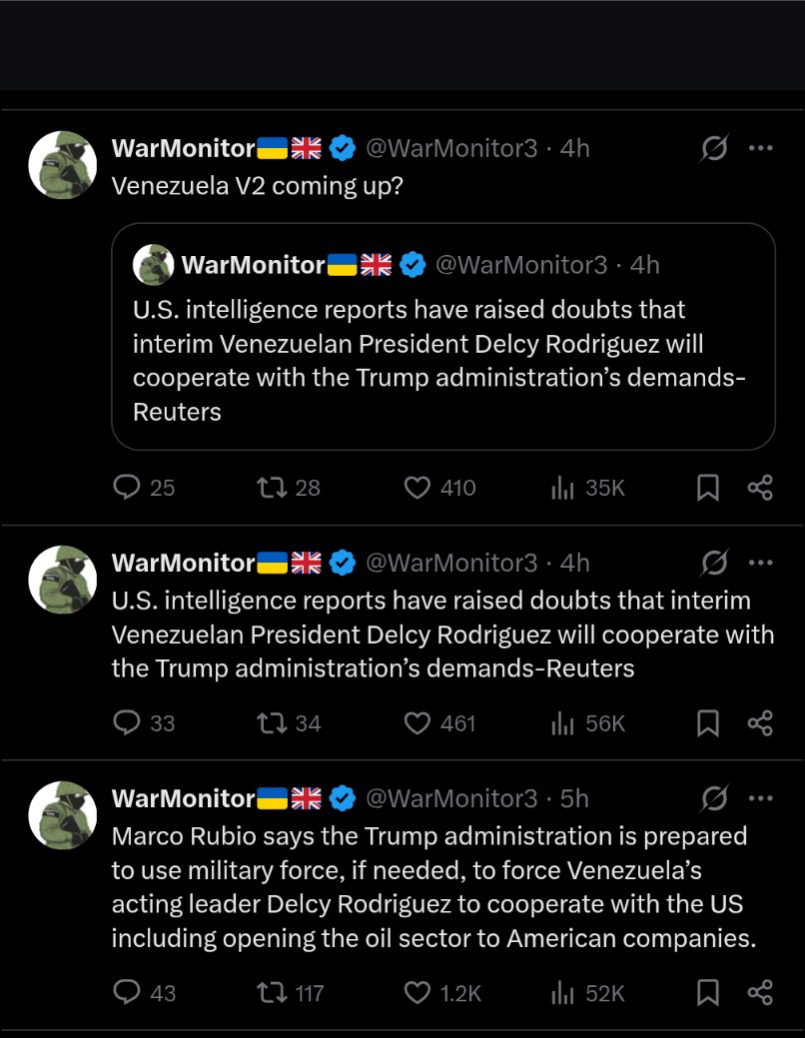The height and width of the screenshot is (1038, 805).
Task: Open more options on the second post
Action: click(761, 563)
